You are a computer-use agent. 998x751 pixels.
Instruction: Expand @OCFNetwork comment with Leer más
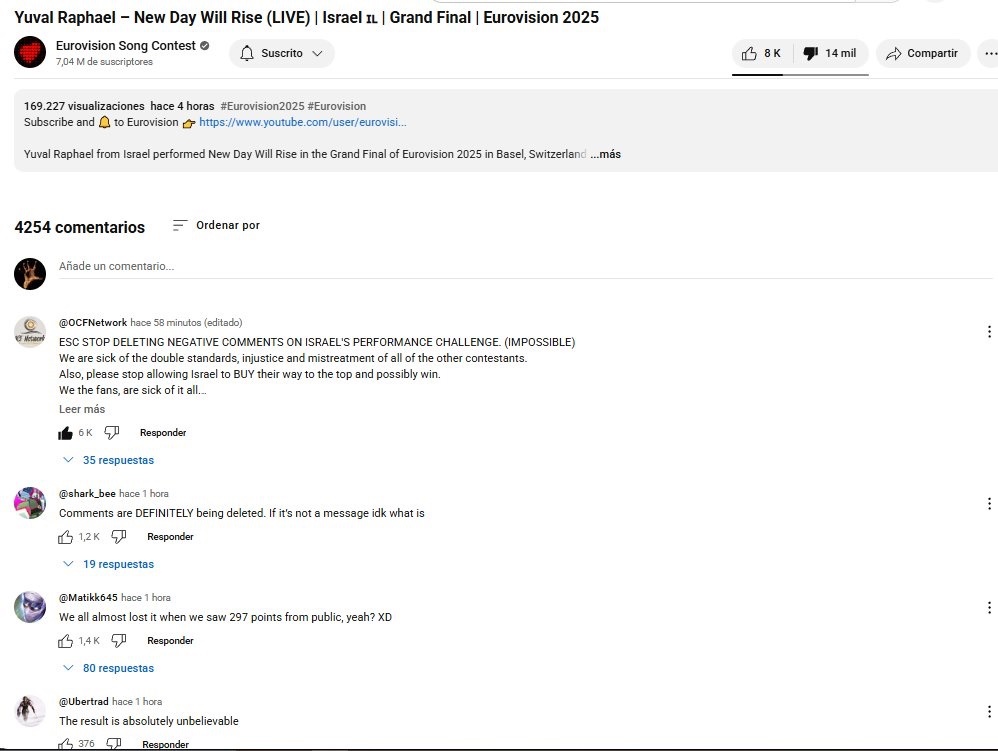(82, 409)
